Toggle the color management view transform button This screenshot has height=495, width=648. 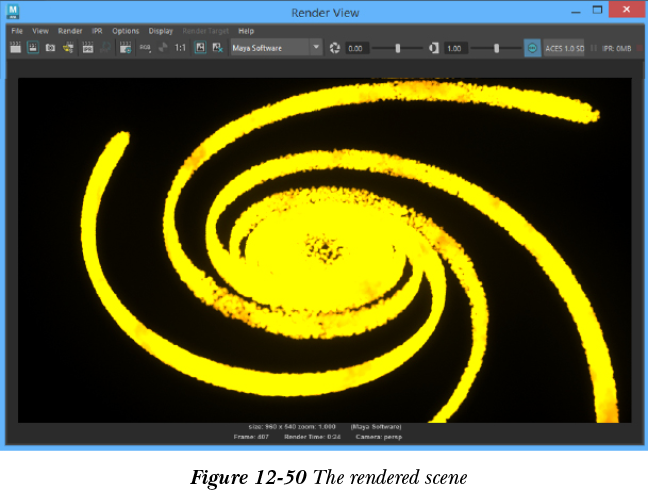tap(532, 47)
